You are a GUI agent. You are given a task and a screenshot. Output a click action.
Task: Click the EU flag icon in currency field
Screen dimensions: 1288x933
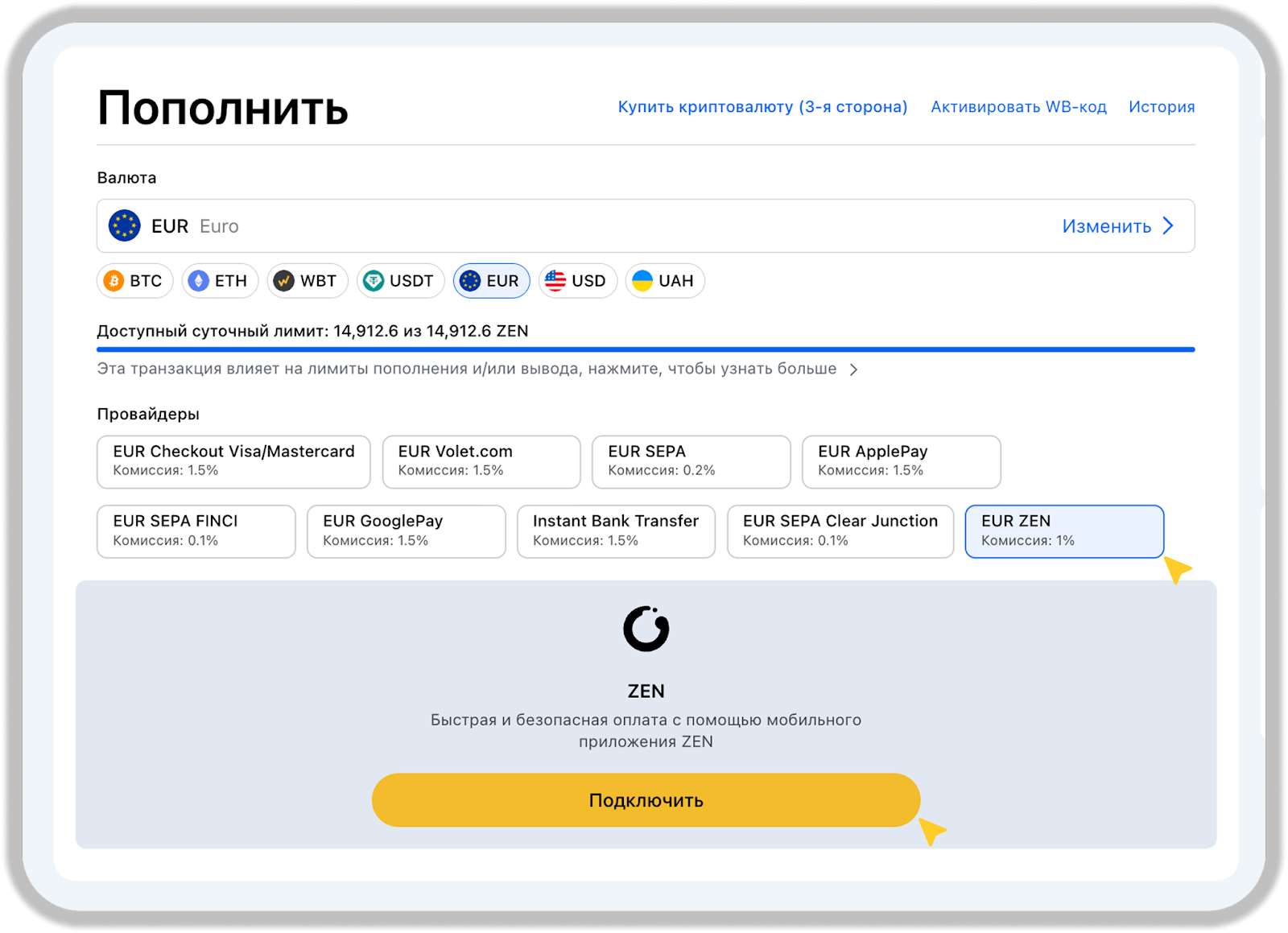point(125,226)
